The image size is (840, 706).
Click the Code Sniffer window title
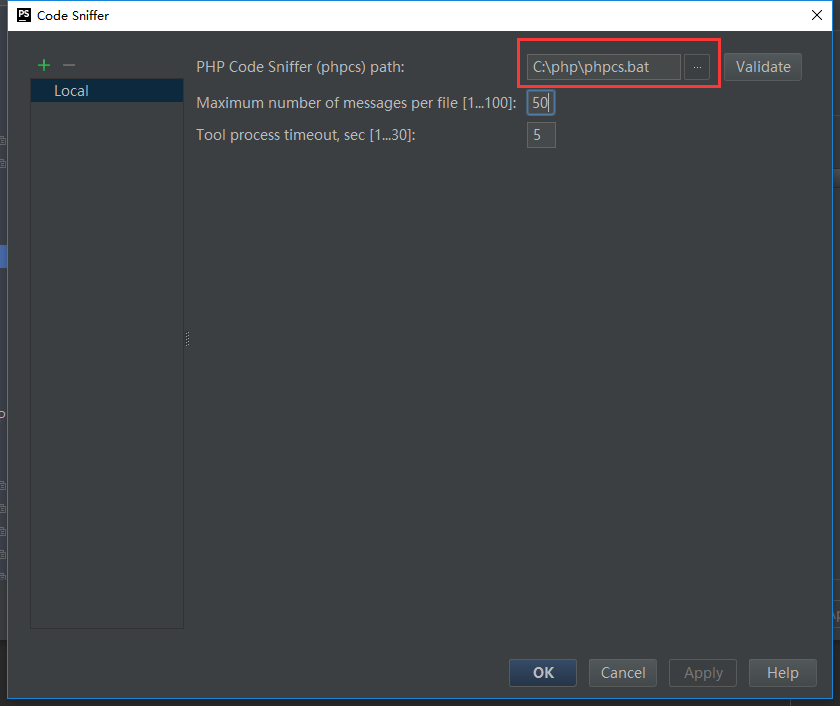tap(73, 16)
